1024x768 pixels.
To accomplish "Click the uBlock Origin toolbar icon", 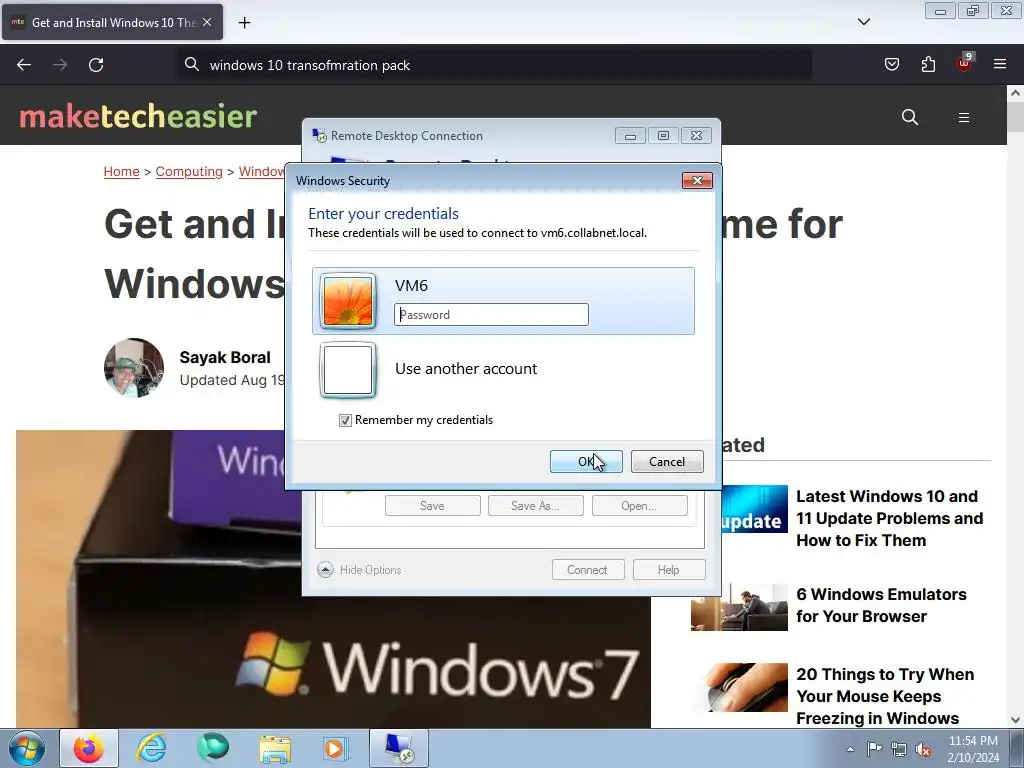I will [964, 63].
